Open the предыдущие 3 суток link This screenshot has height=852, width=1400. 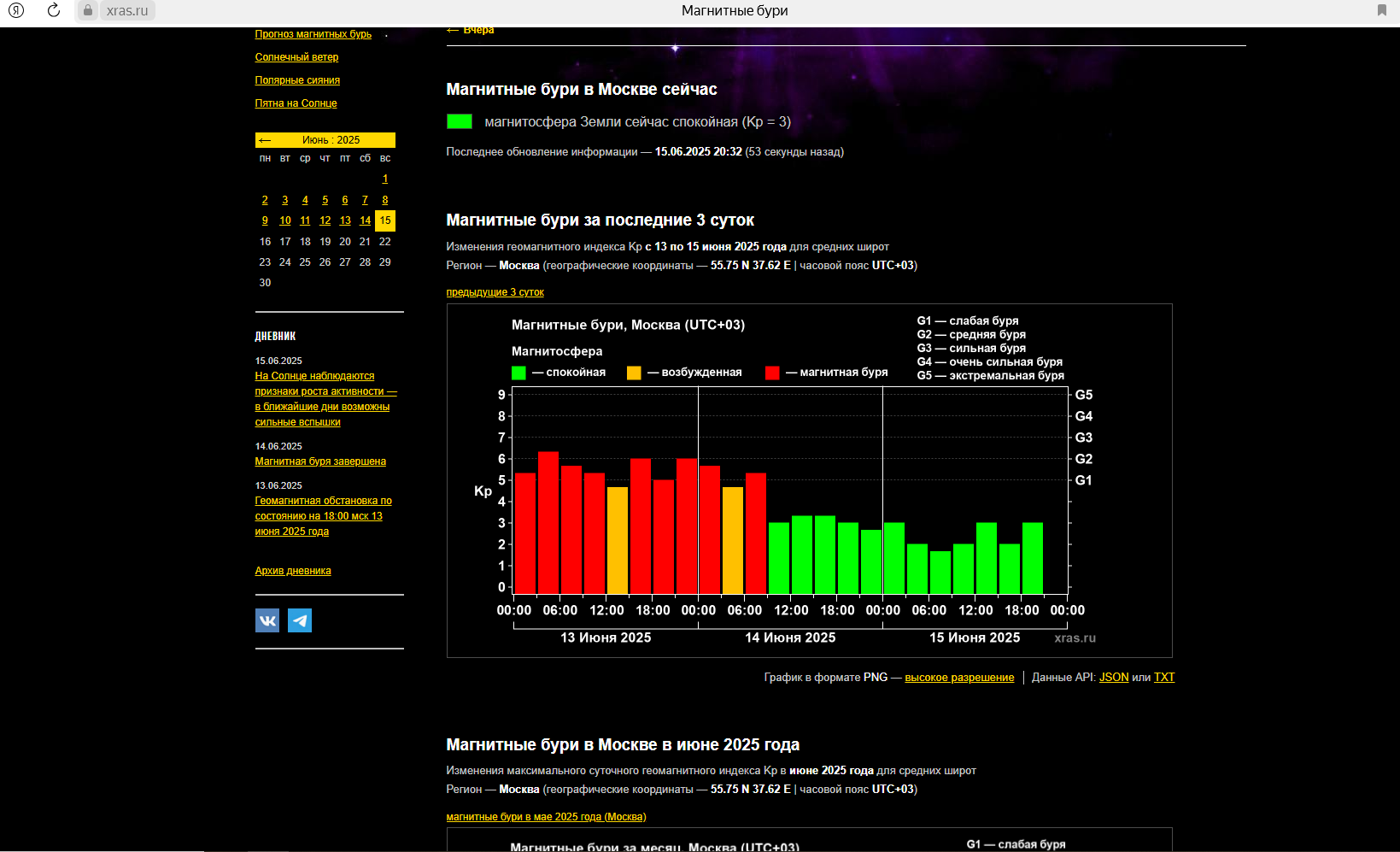point(495,292)
